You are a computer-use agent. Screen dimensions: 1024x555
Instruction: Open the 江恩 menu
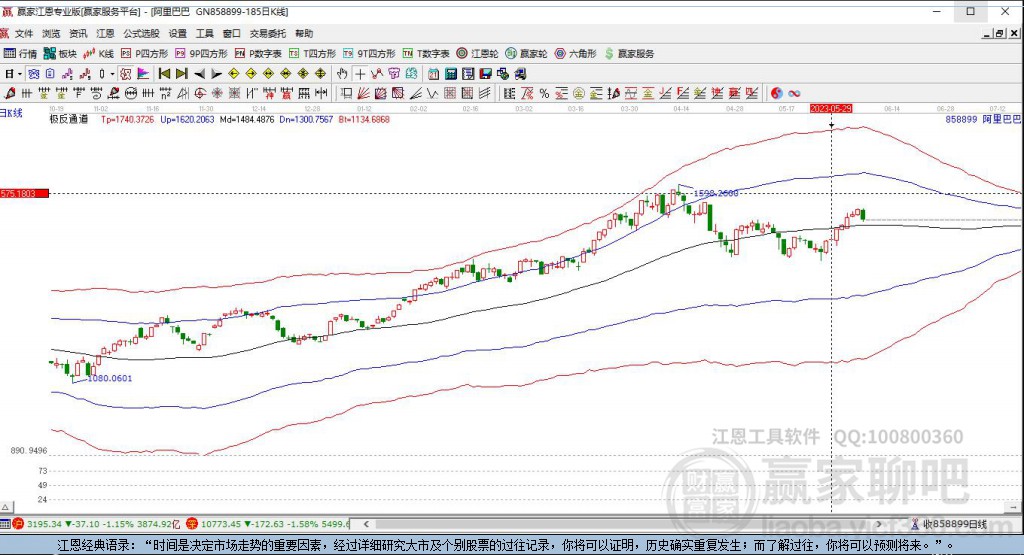pos(105,33)
